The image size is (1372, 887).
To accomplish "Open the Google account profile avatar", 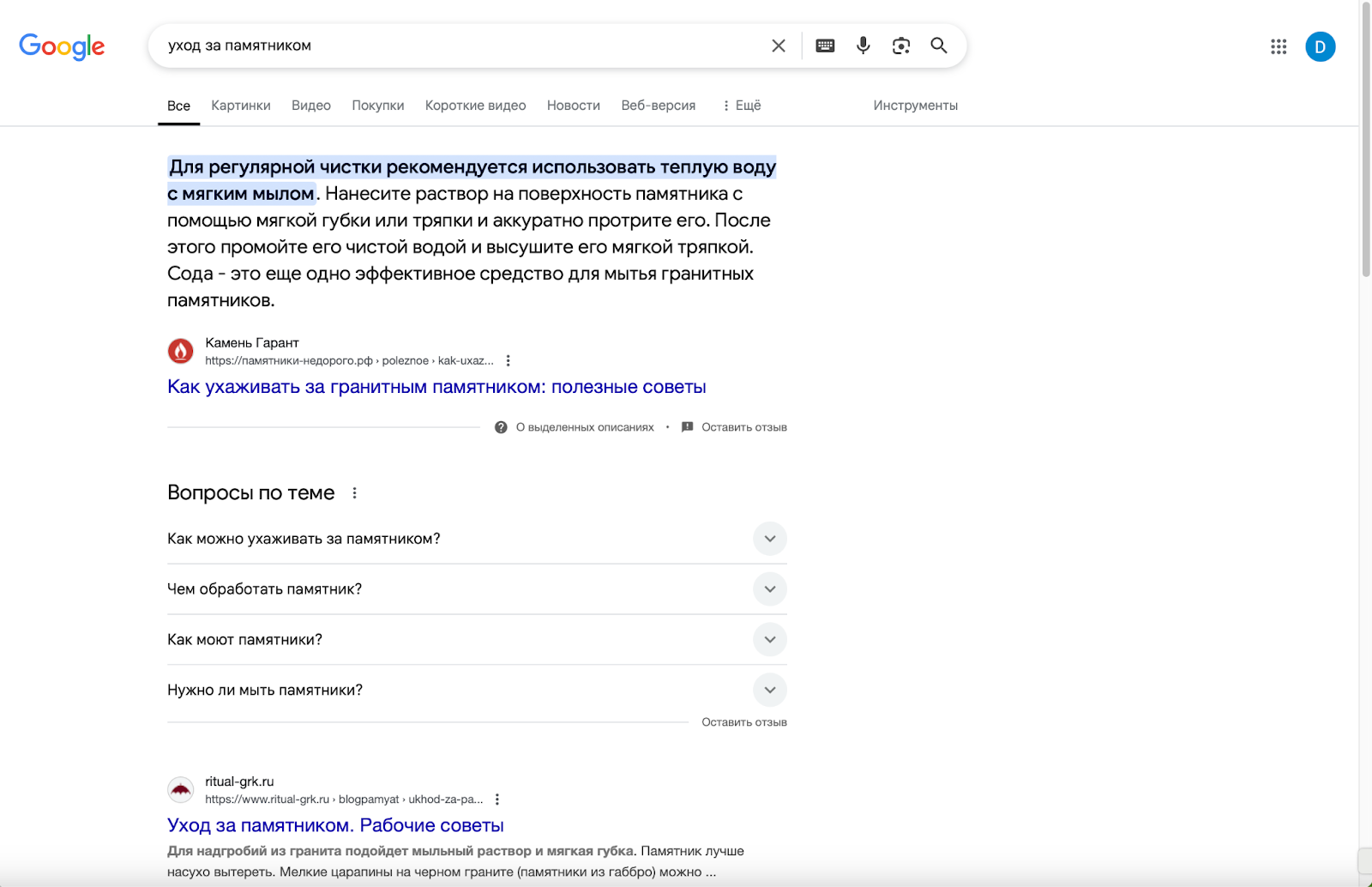I will tap(1320, 46).
